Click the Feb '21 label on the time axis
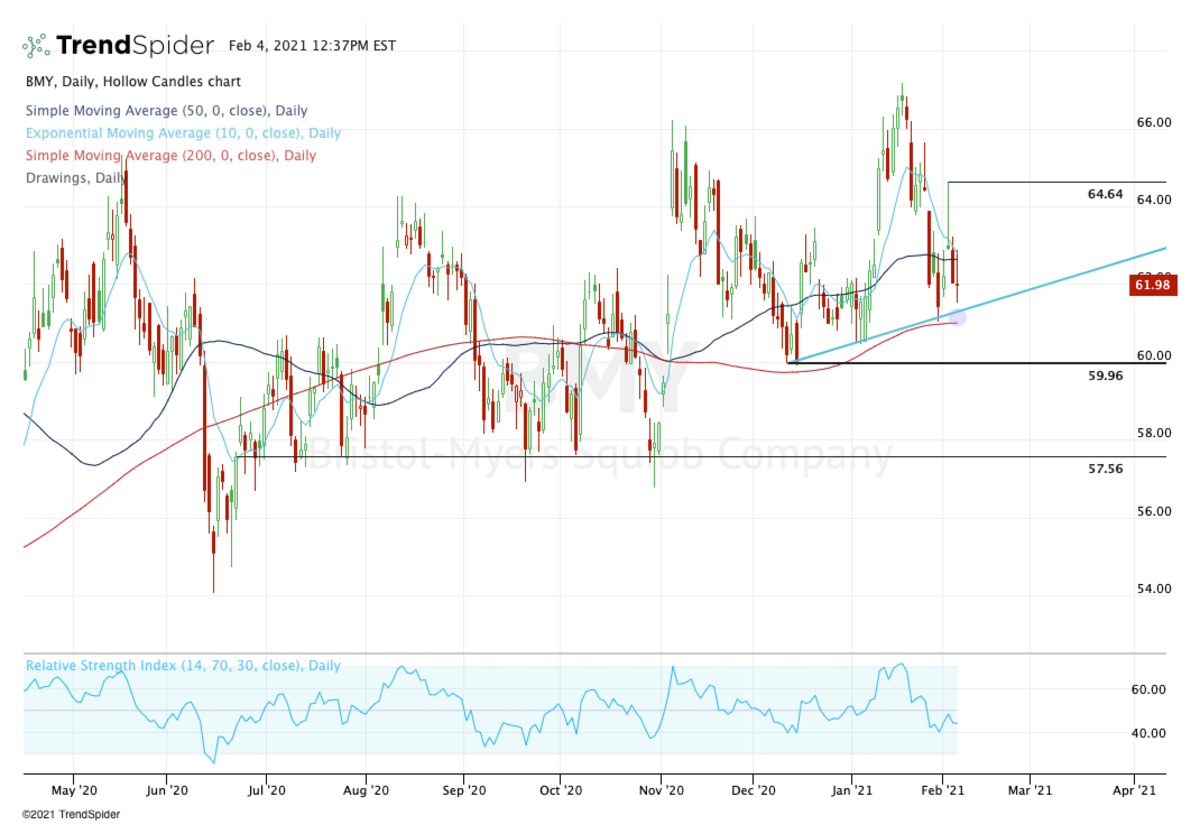This screenshot has width=1200, height=825. 941,790
